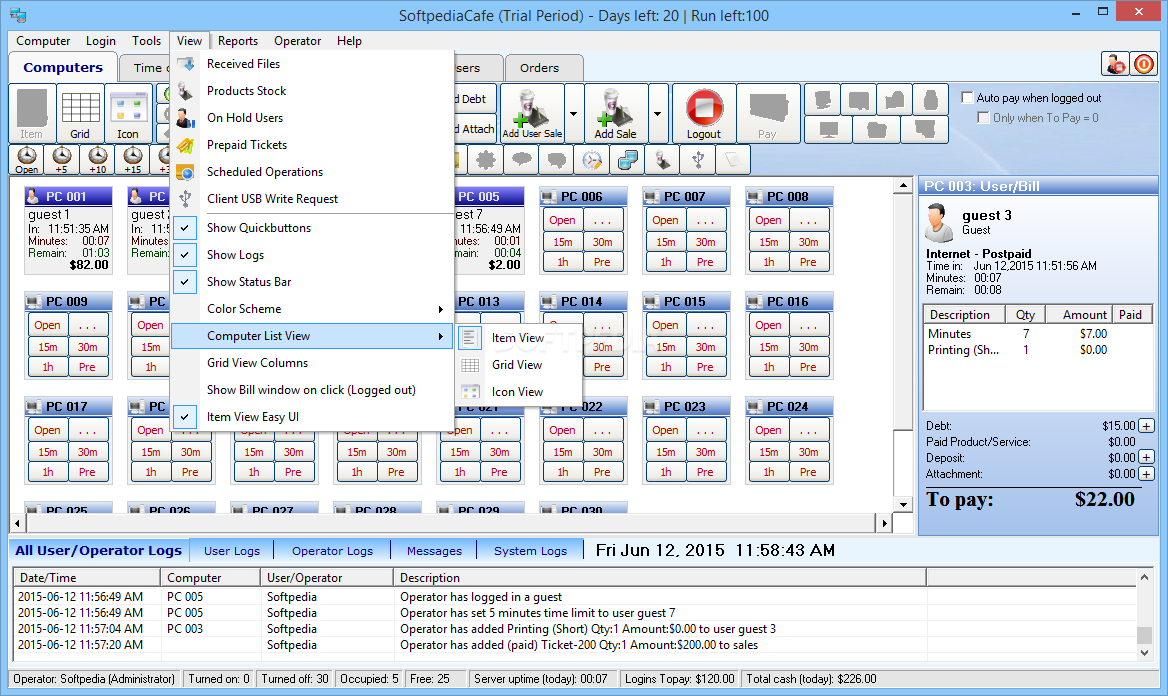Image resolution: width=1168 pixels, height=696 pixels.
Task: Add 5 minutes with the +5 quickbutton
Action: [x=61, y=159]
